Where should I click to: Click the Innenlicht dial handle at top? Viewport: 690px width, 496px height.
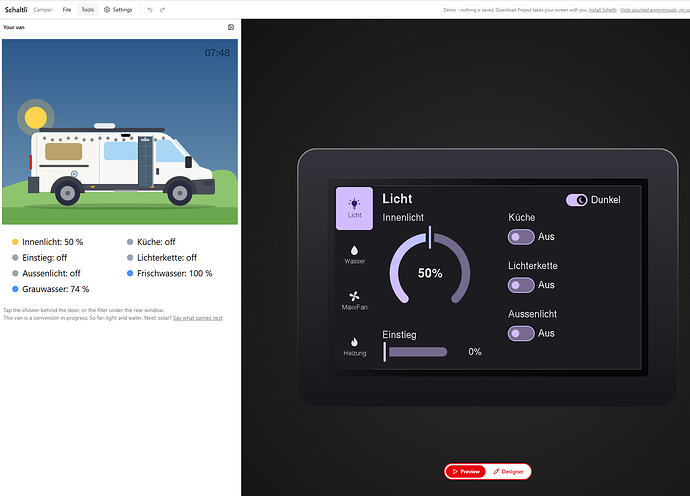(x=430, y=238)
